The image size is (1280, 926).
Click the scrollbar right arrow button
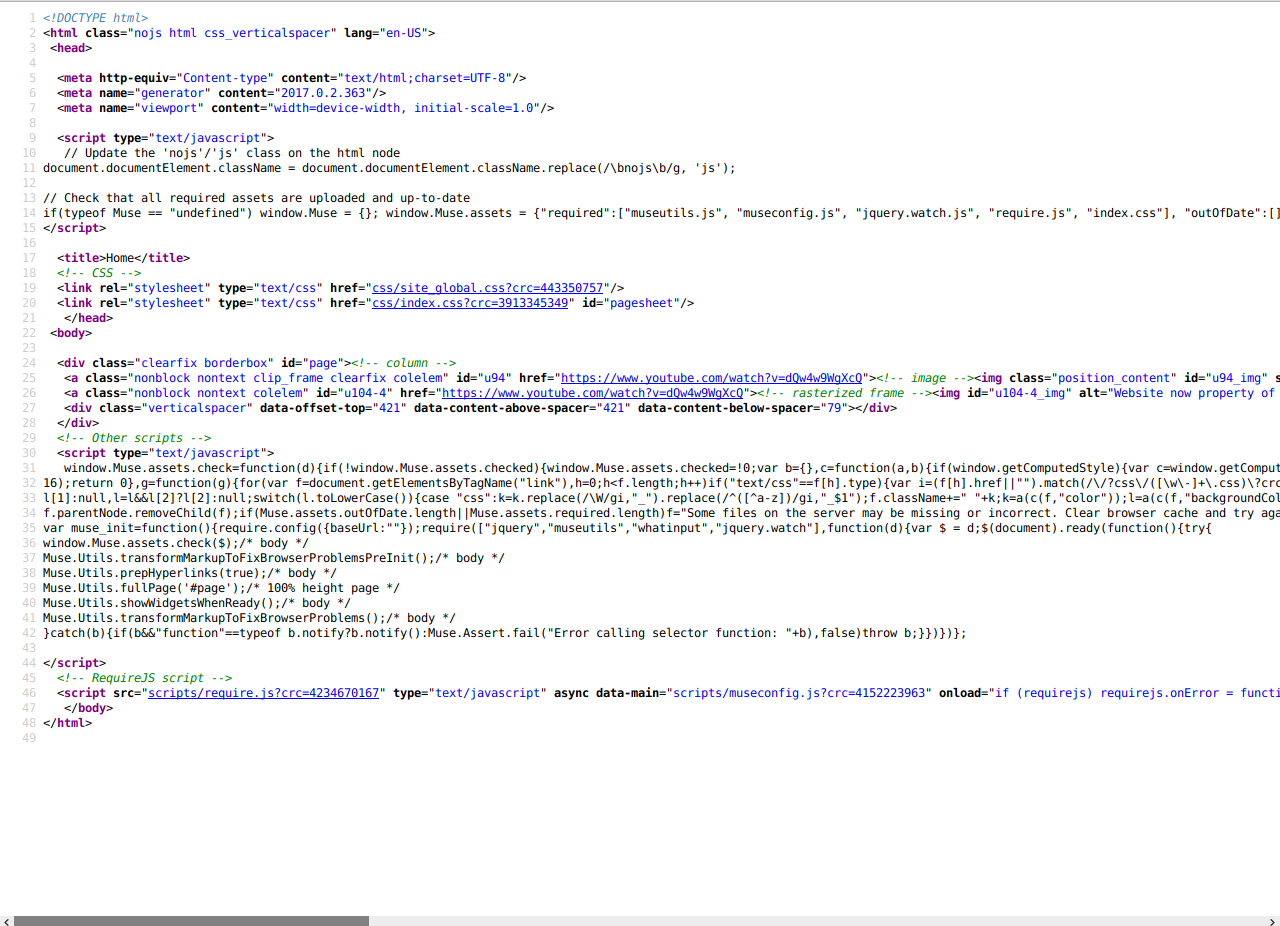click(x=1273, y=920)
